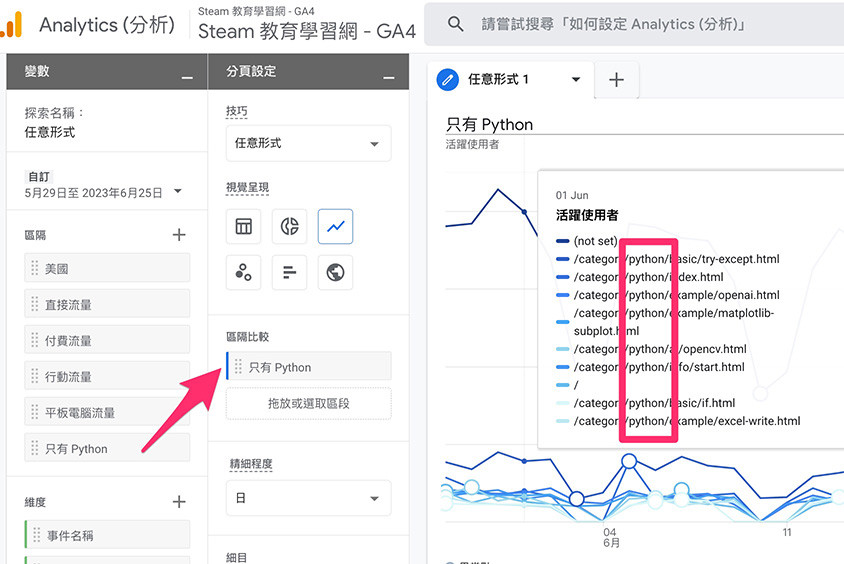
Task: Select the donut chart visualization icon
Action: [290, 227]
